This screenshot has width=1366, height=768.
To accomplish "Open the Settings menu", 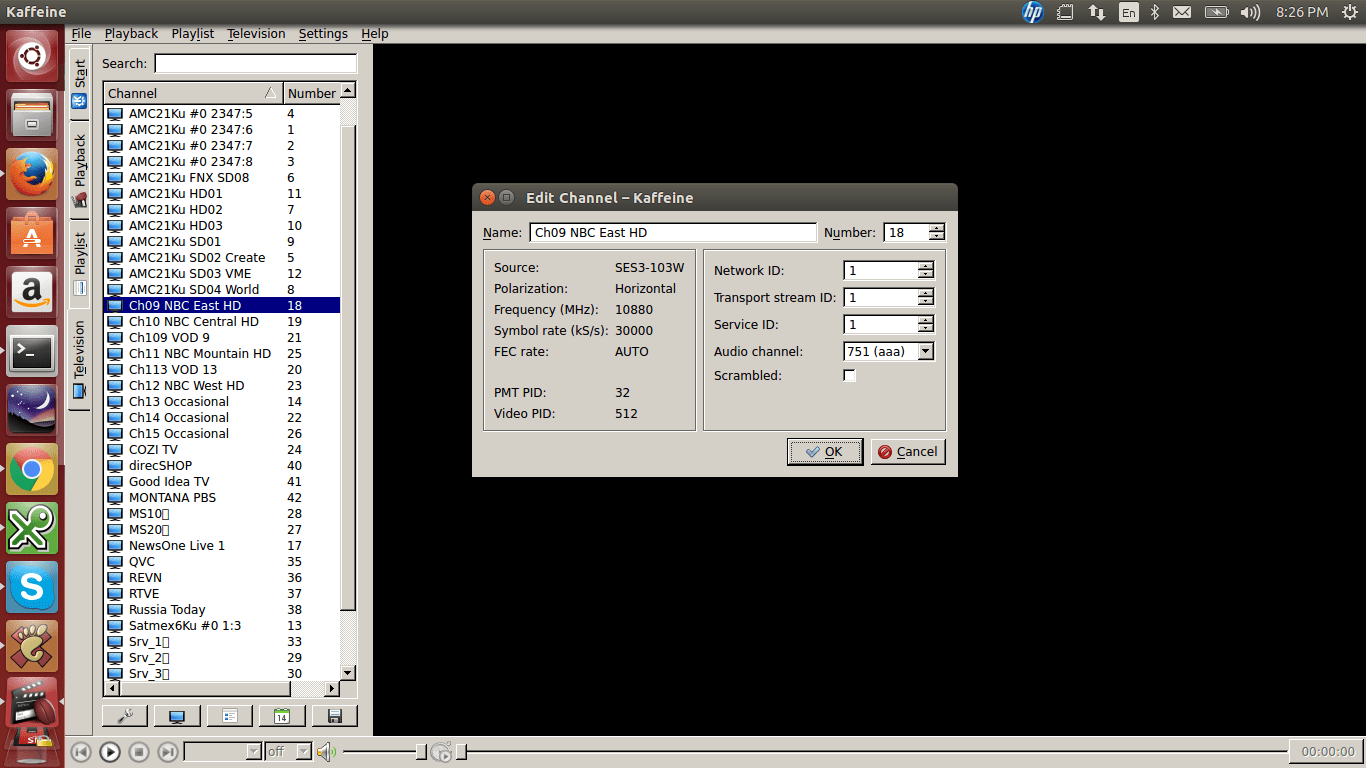I will point(323,33).
